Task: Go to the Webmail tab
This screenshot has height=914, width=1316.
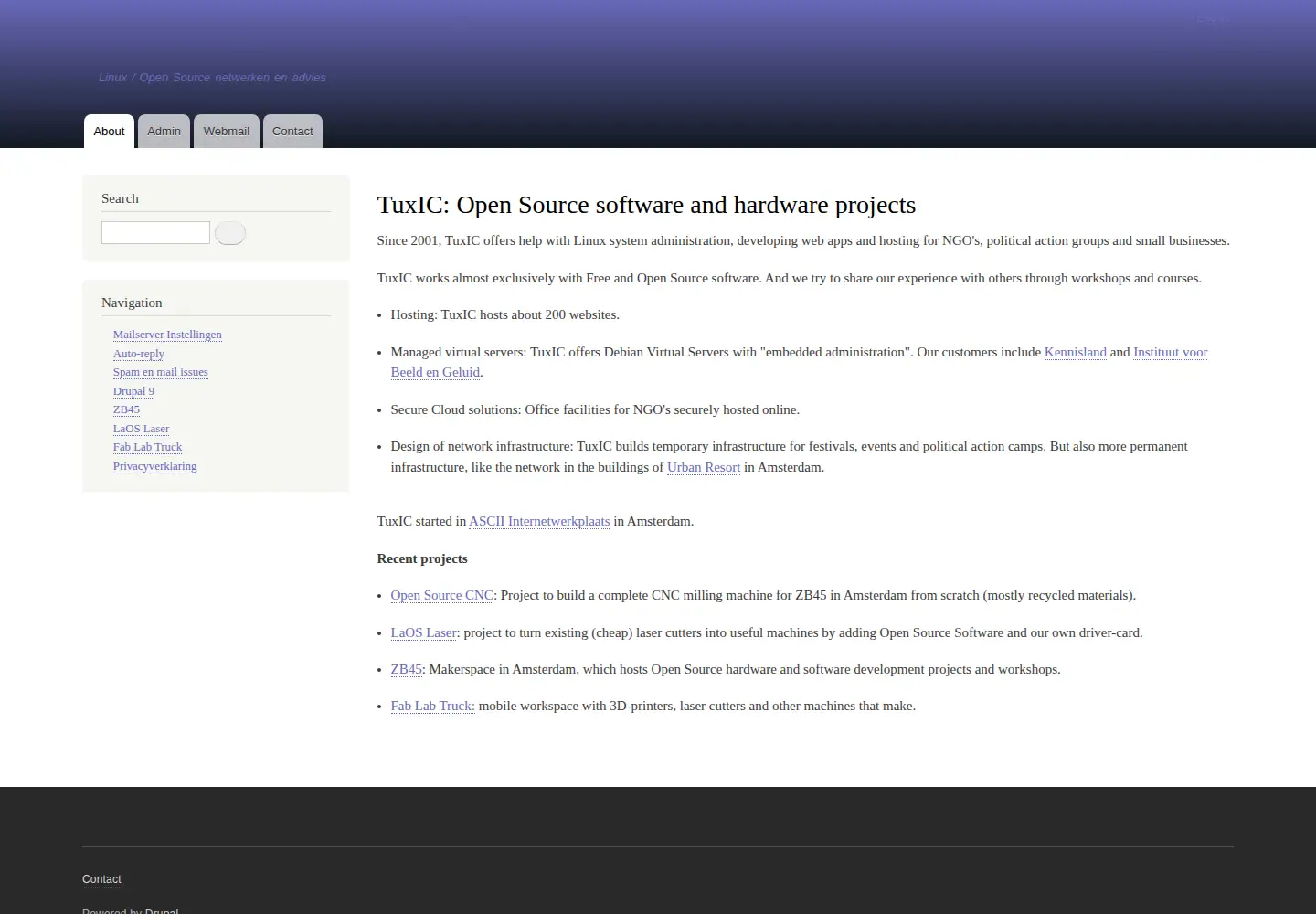Action: click(227, 131)
